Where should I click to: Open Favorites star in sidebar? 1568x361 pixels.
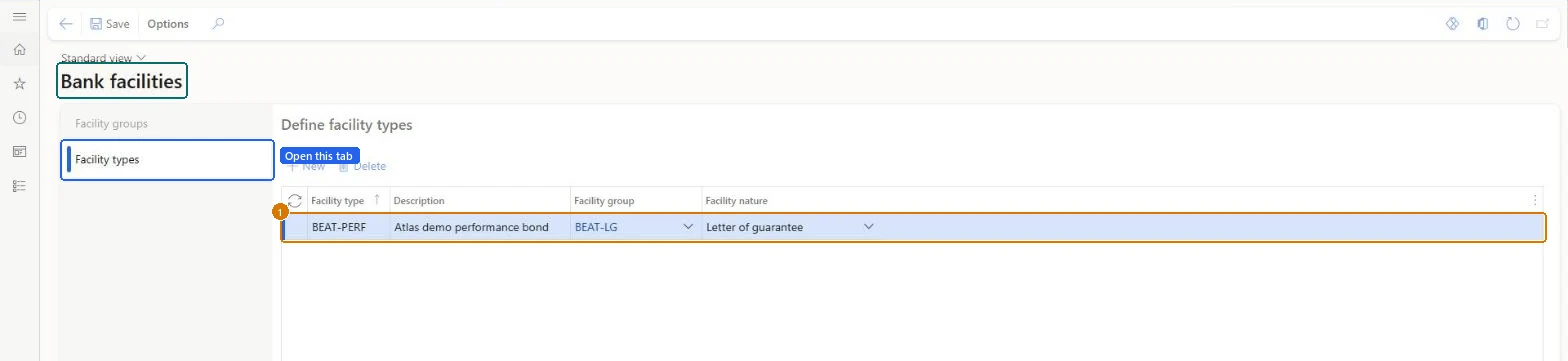[x=19, y=84]
